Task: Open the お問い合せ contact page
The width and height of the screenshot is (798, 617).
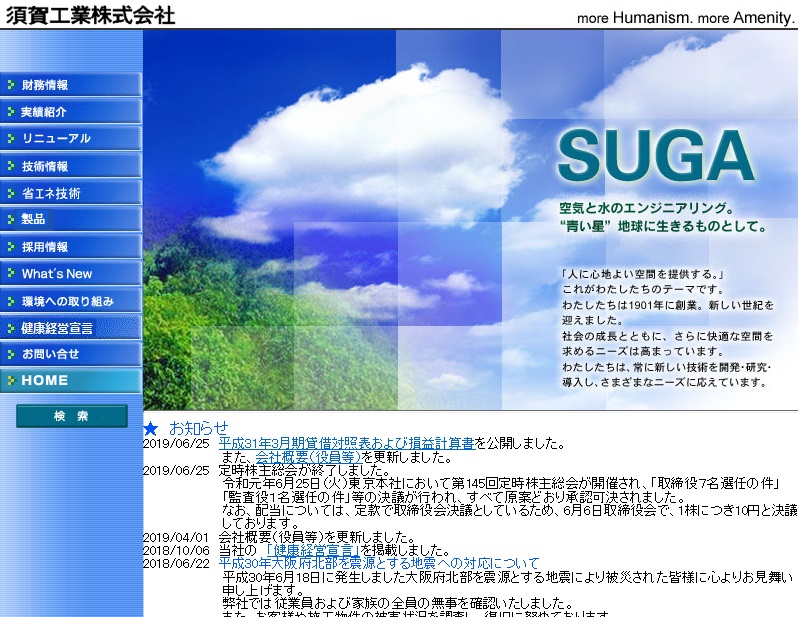Action: 71,354
